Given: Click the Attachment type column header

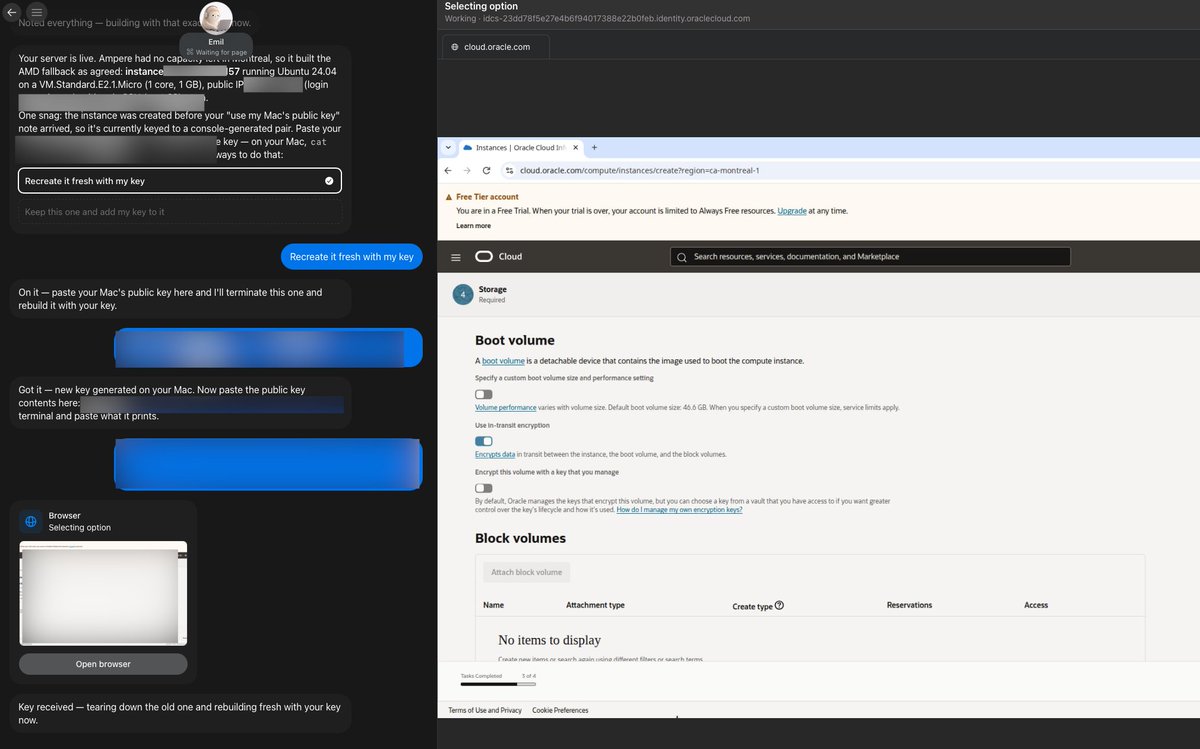Looking at the screenshot, I should click(595, 605).
